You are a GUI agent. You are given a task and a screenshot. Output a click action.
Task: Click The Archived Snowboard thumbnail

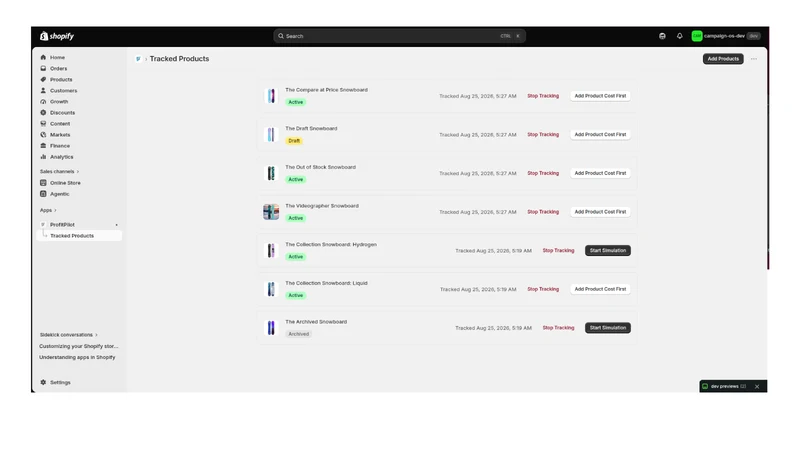[x=271, y=328]
